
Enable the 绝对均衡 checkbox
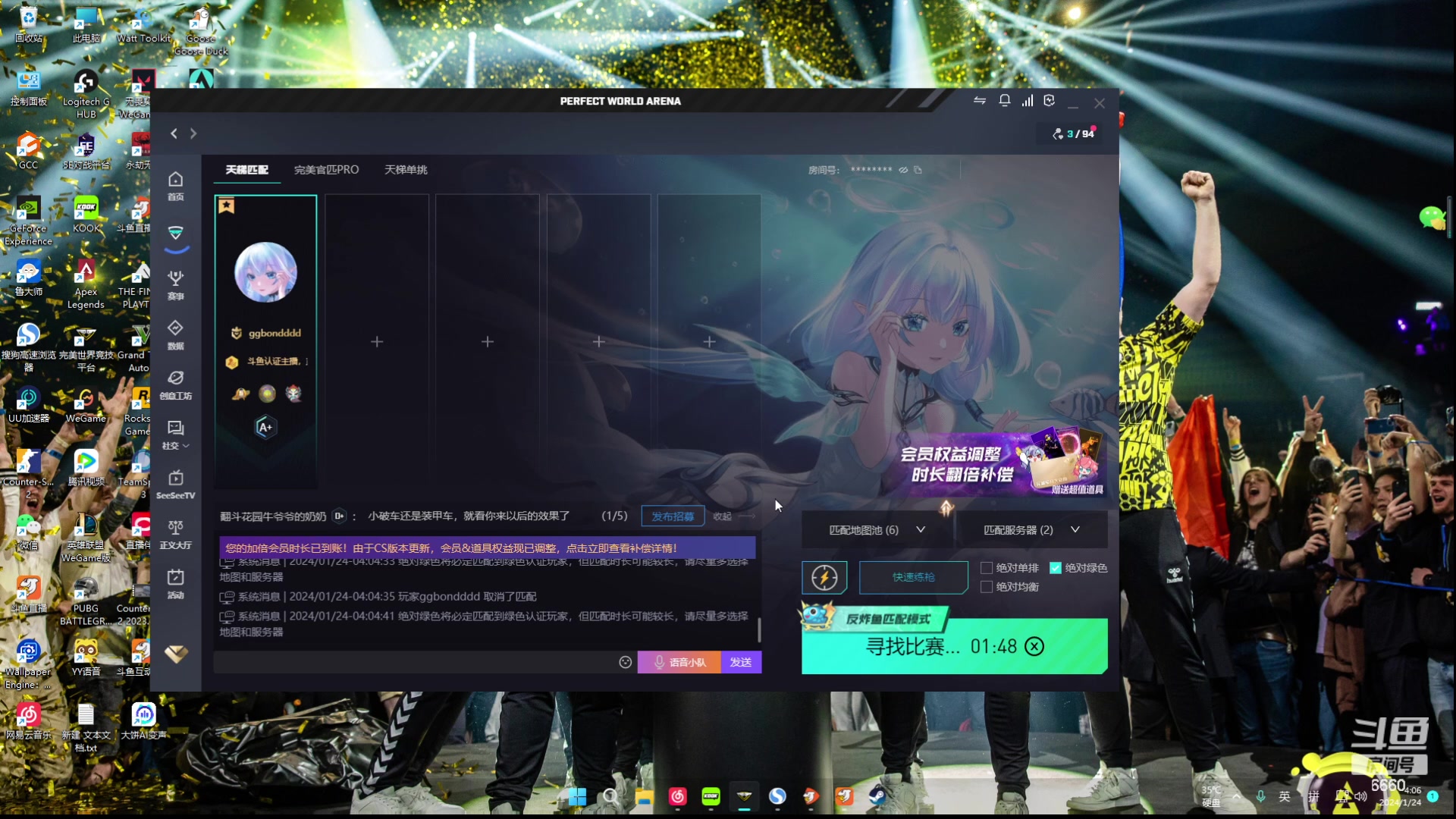987,587
